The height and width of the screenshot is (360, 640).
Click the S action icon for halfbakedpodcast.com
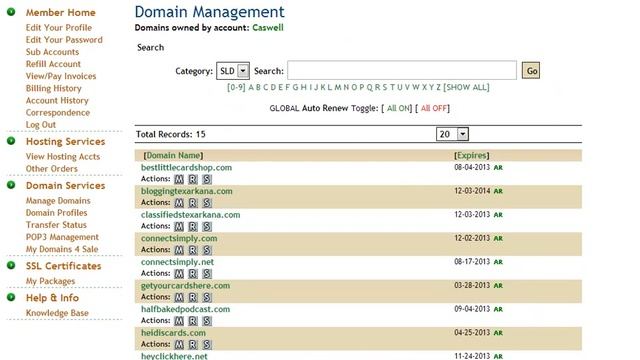coord(207,321)
